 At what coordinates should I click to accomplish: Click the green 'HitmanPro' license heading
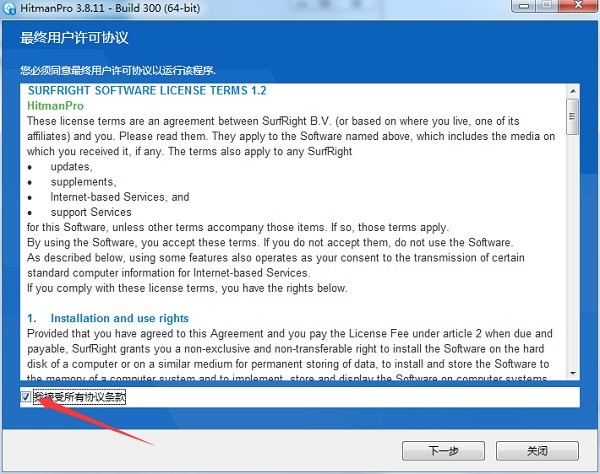tap(55, 106)
